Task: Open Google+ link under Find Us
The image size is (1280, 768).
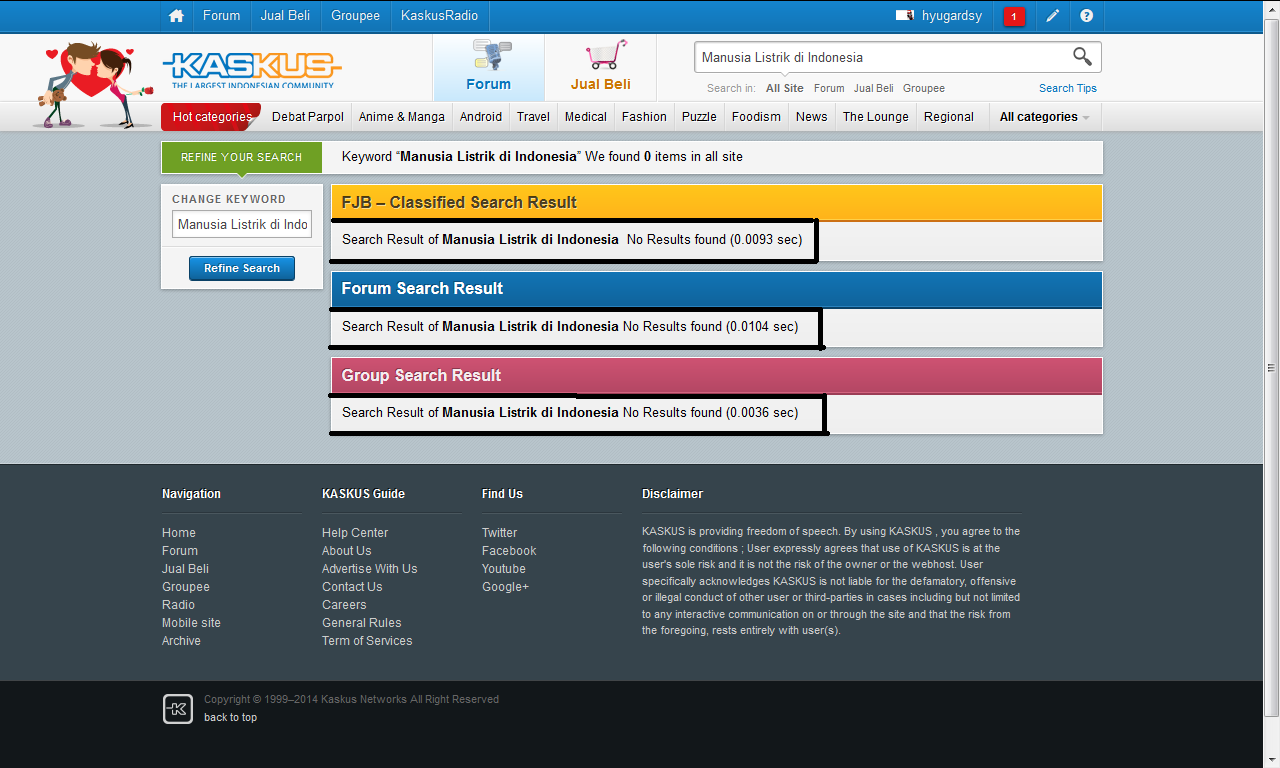Action: coord(505,587)
